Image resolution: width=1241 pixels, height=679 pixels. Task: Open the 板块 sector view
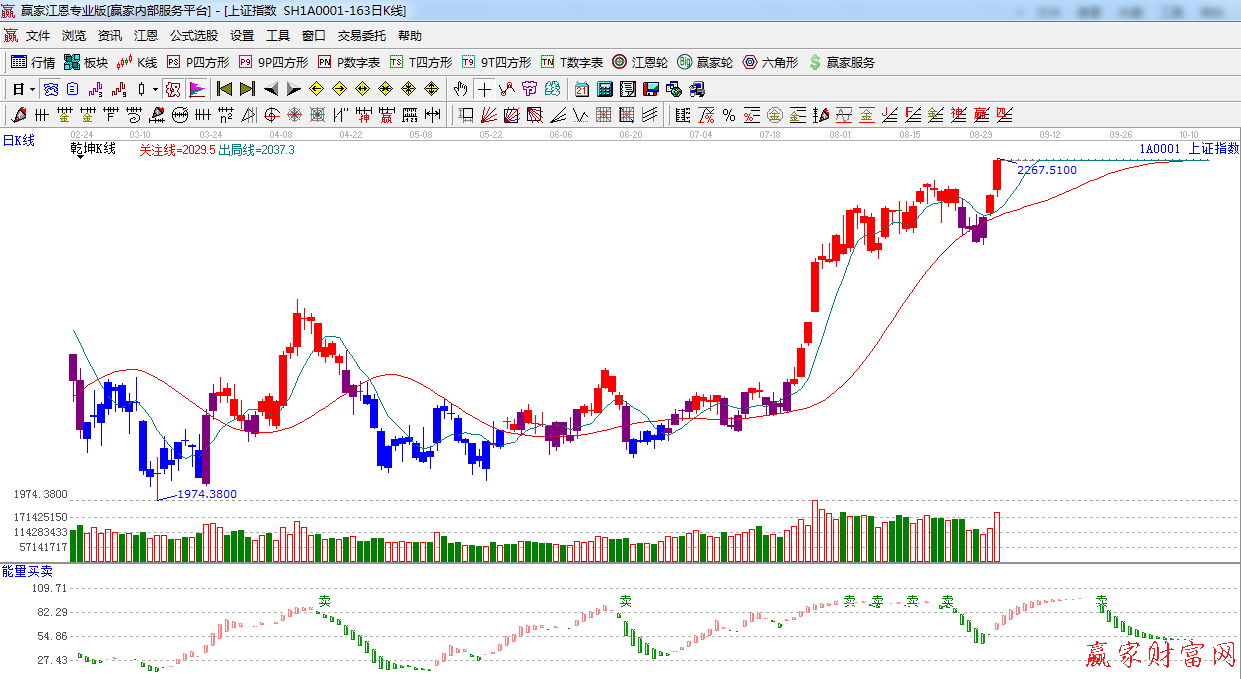click(85, 62)
